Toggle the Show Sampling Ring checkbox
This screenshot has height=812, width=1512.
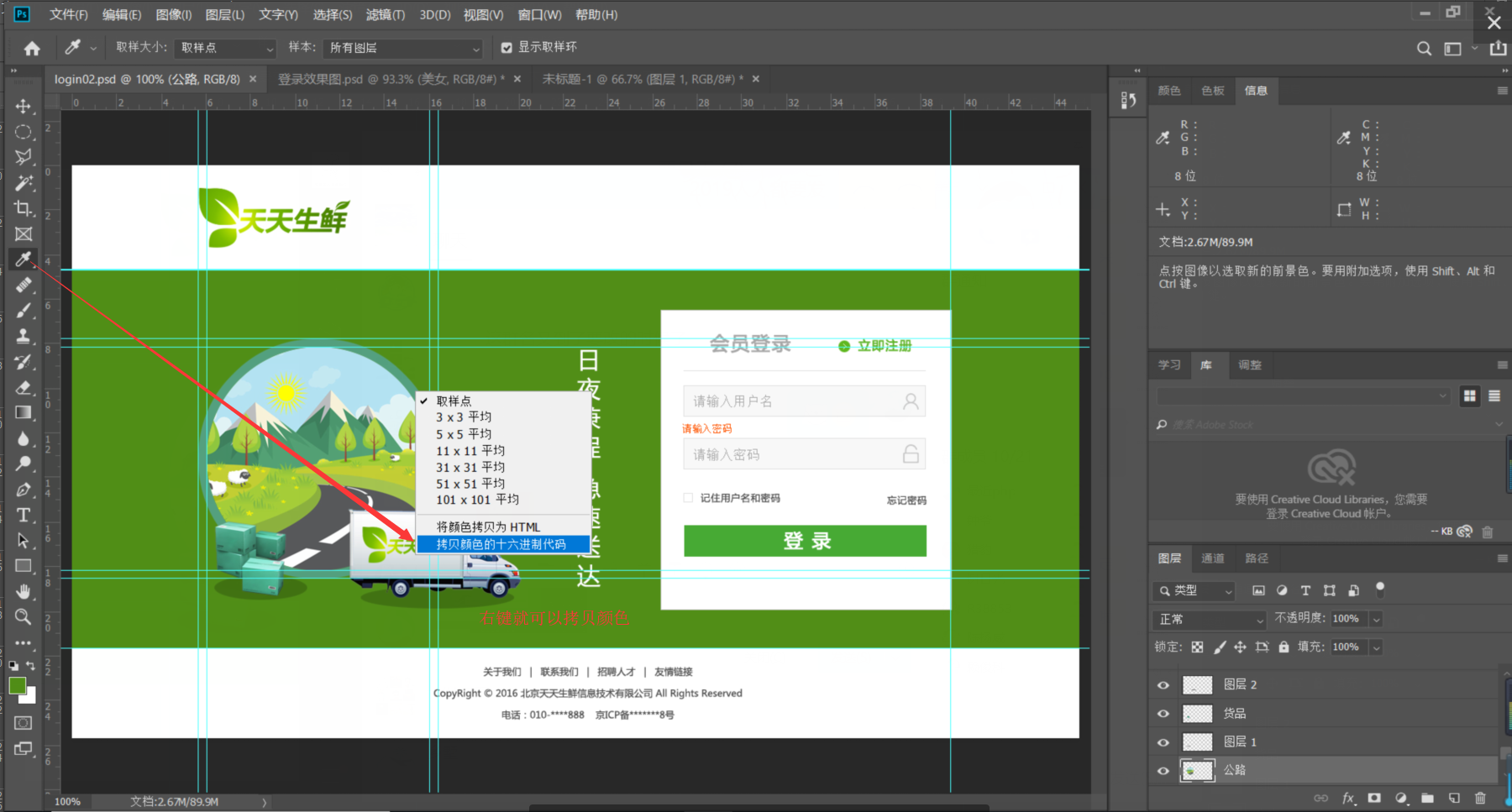[x=507, y=48]
